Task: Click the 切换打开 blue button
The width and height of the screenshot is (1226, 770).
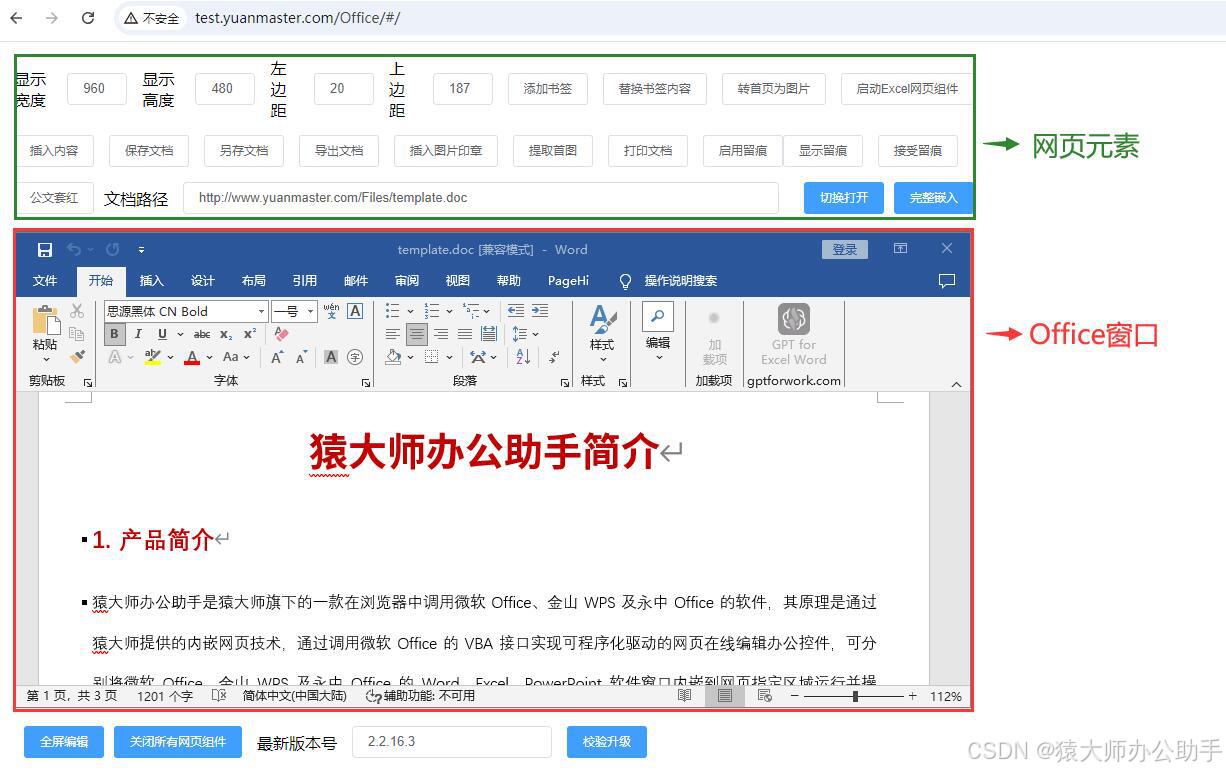Action: click(x=844, y=198)
